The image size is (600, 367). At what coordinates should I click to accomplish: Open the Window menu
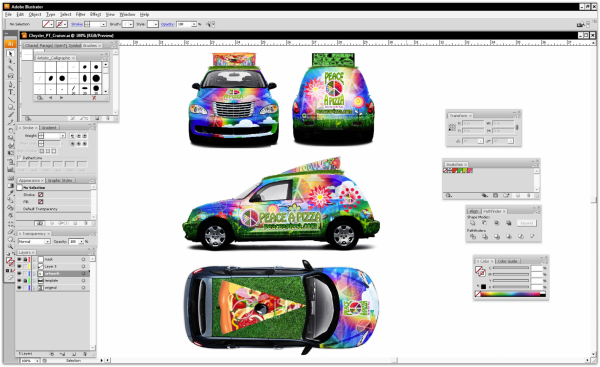coord(127,14)
